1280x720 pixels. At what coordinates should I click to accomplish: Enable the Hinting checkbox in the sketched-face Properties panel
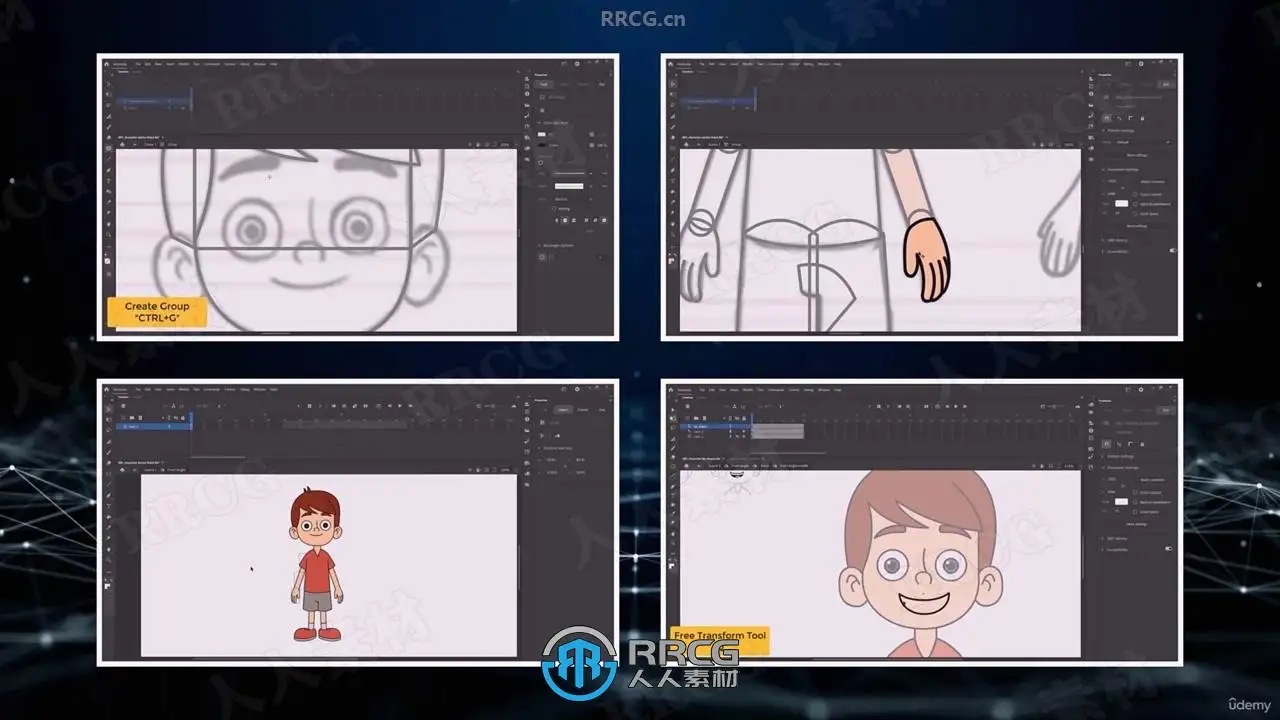click(554, 209)
